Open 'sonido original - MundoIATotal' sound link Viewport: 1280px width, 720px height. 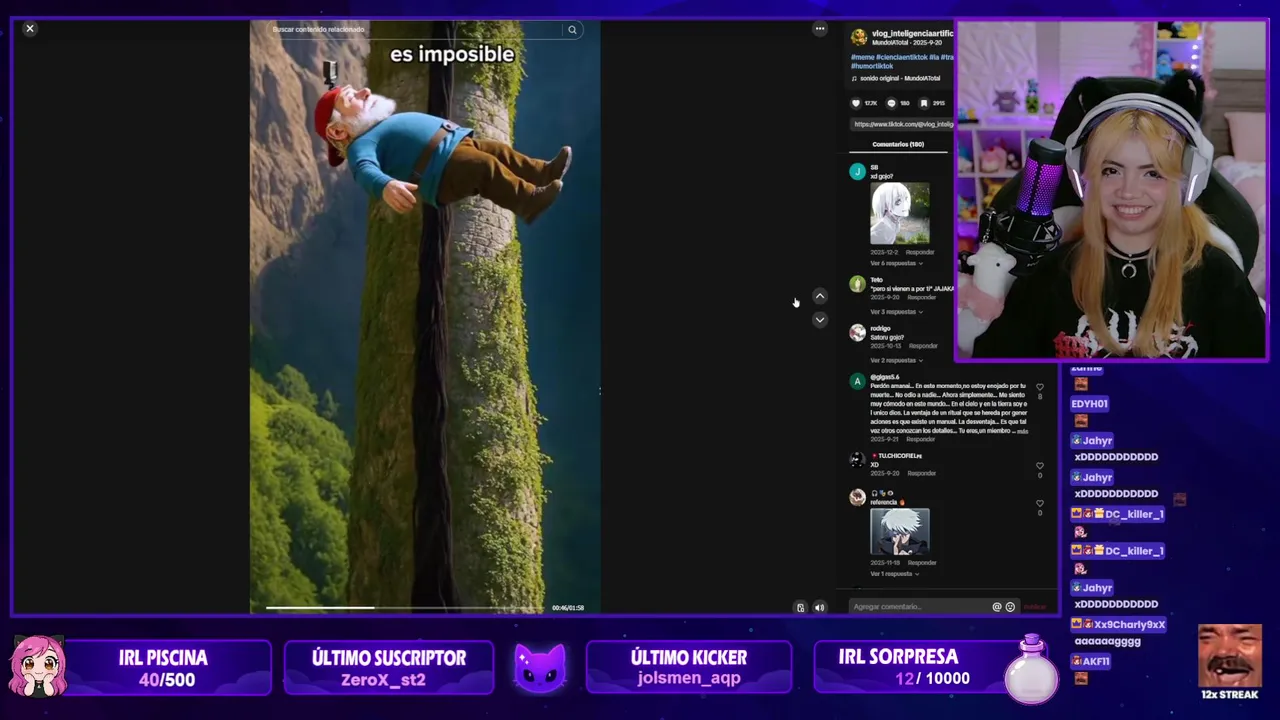click(900, 78)
